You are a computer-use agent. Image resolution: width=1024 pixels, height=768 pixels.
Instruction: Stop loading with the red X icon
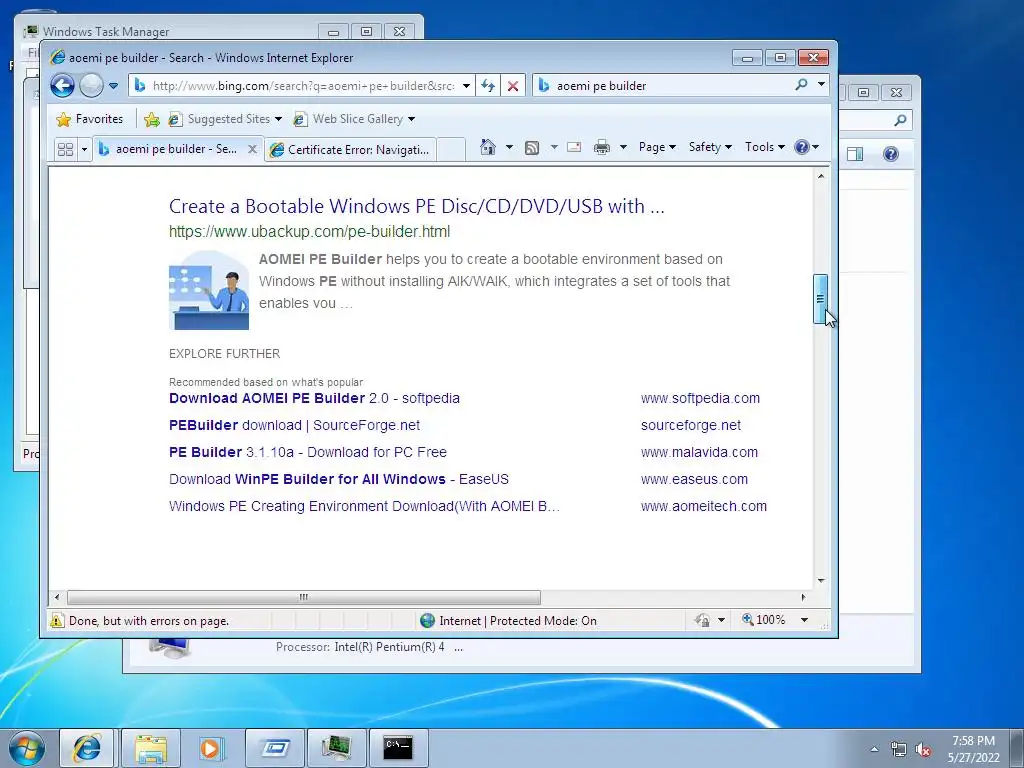point(513,86)
